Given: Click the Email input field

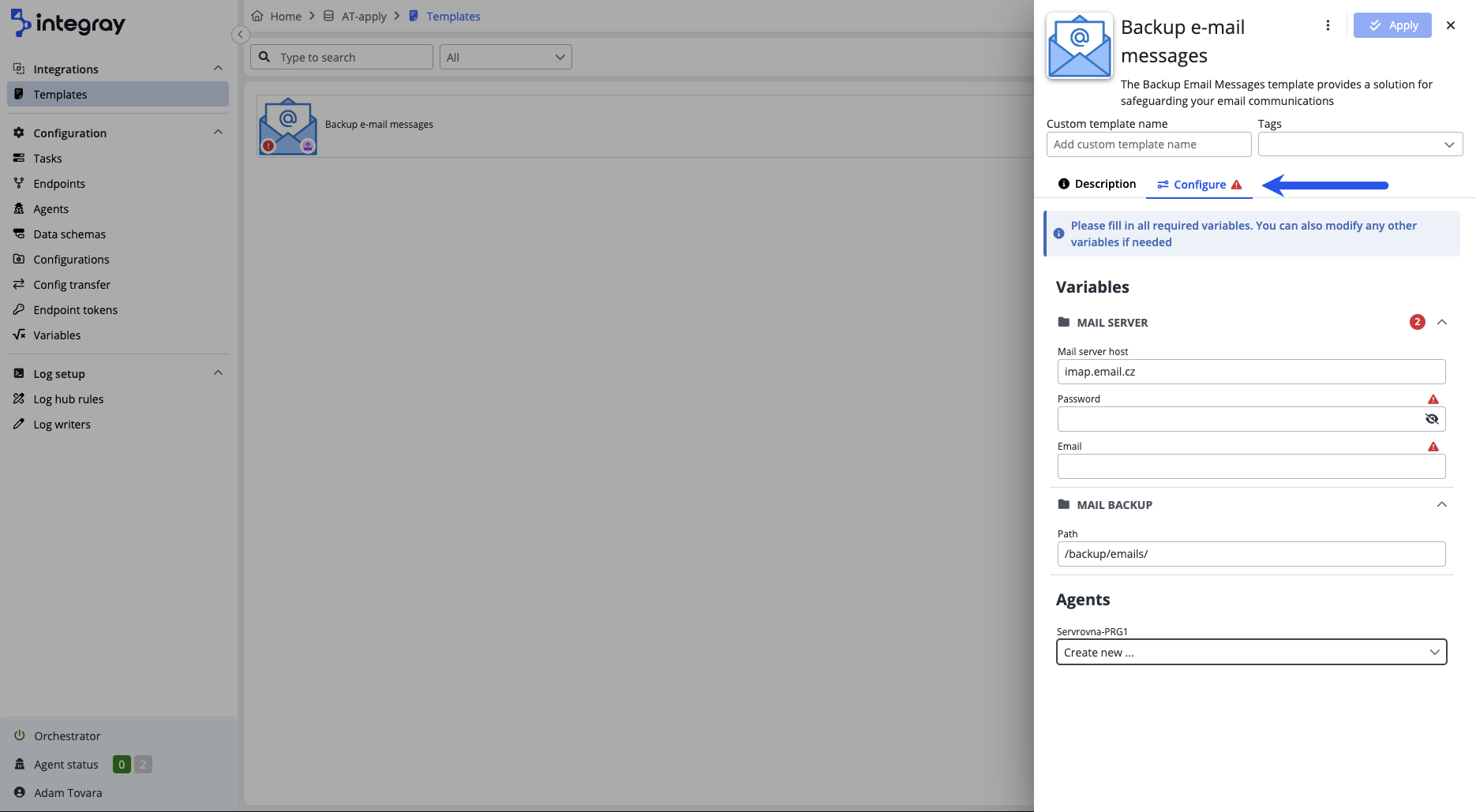Looking at the screenshot, I should click(x=1251, y=466).
